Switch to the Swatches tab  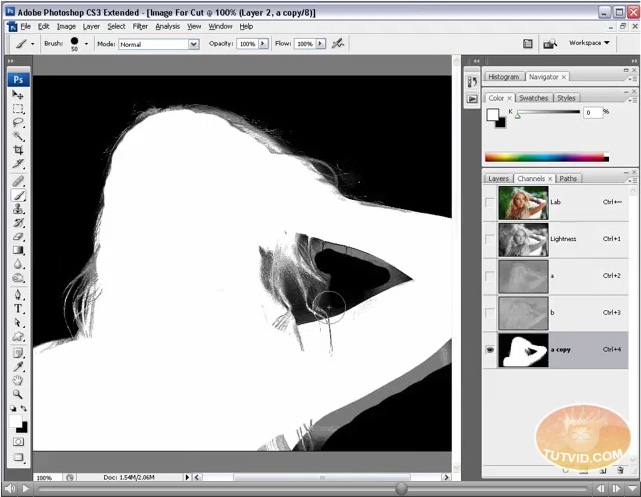point(533,98)
